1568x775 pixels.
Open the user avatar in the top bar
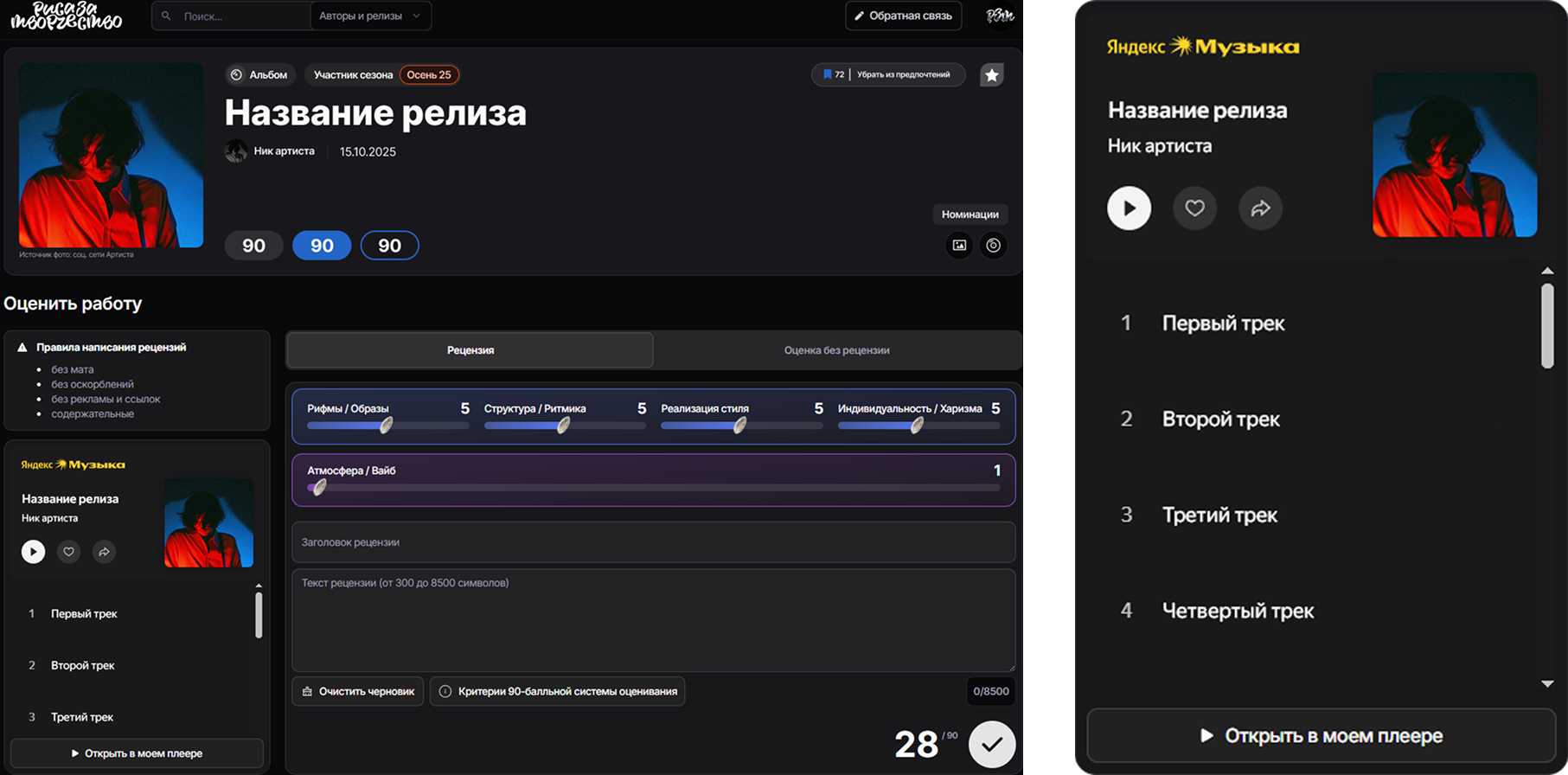1000,16
